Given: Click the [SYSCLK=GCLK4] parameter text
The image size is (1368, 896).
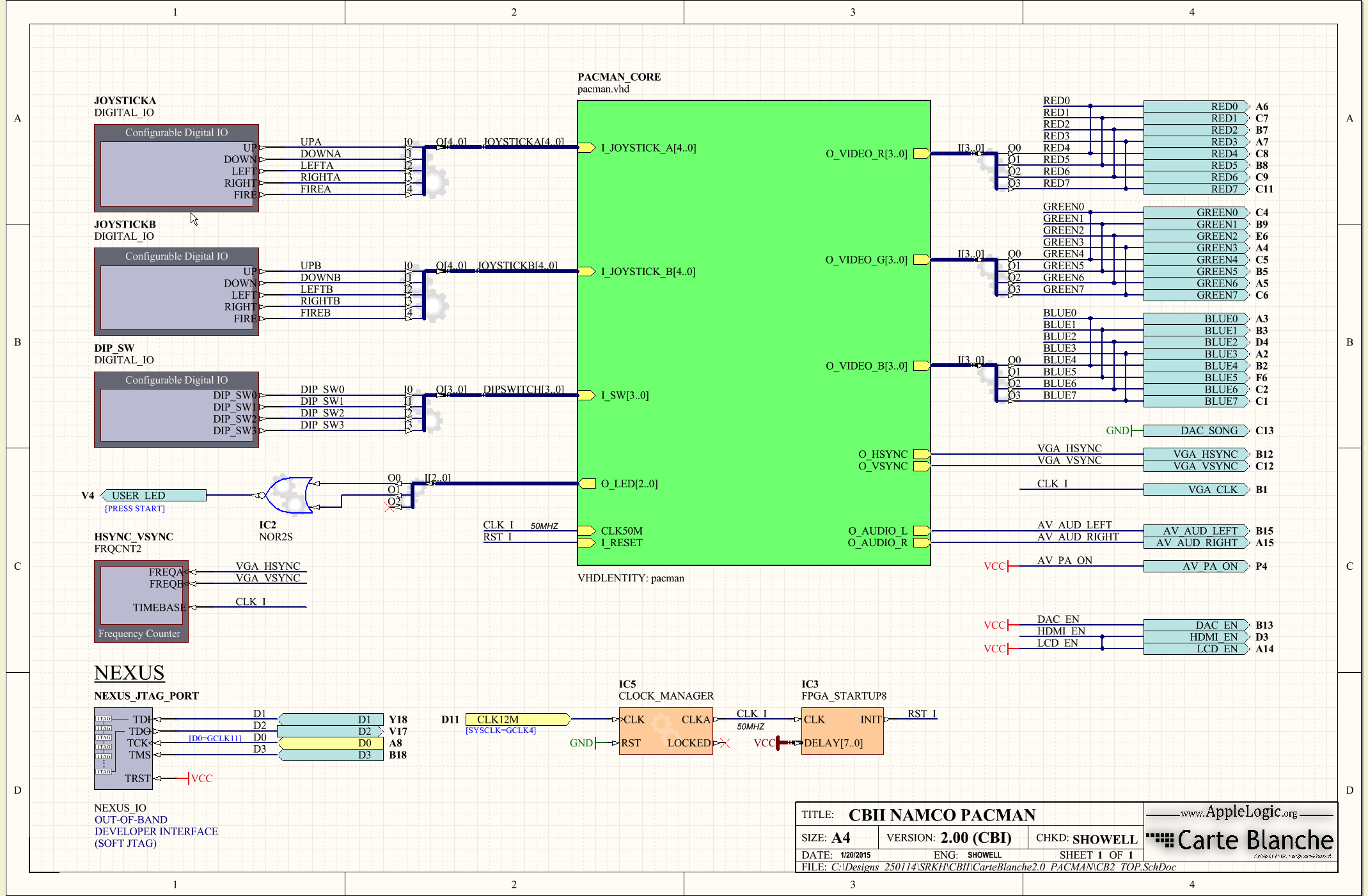Looking at the screenshot, I should (x=501, y=730).
